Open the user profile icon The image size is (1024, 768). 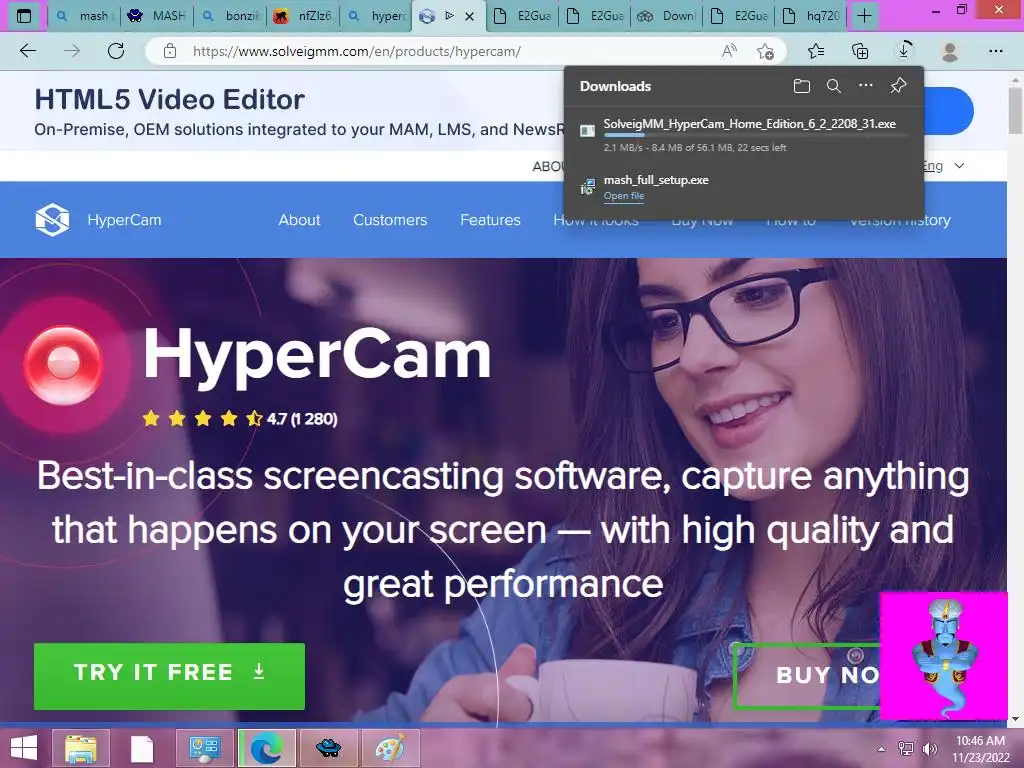950,51
